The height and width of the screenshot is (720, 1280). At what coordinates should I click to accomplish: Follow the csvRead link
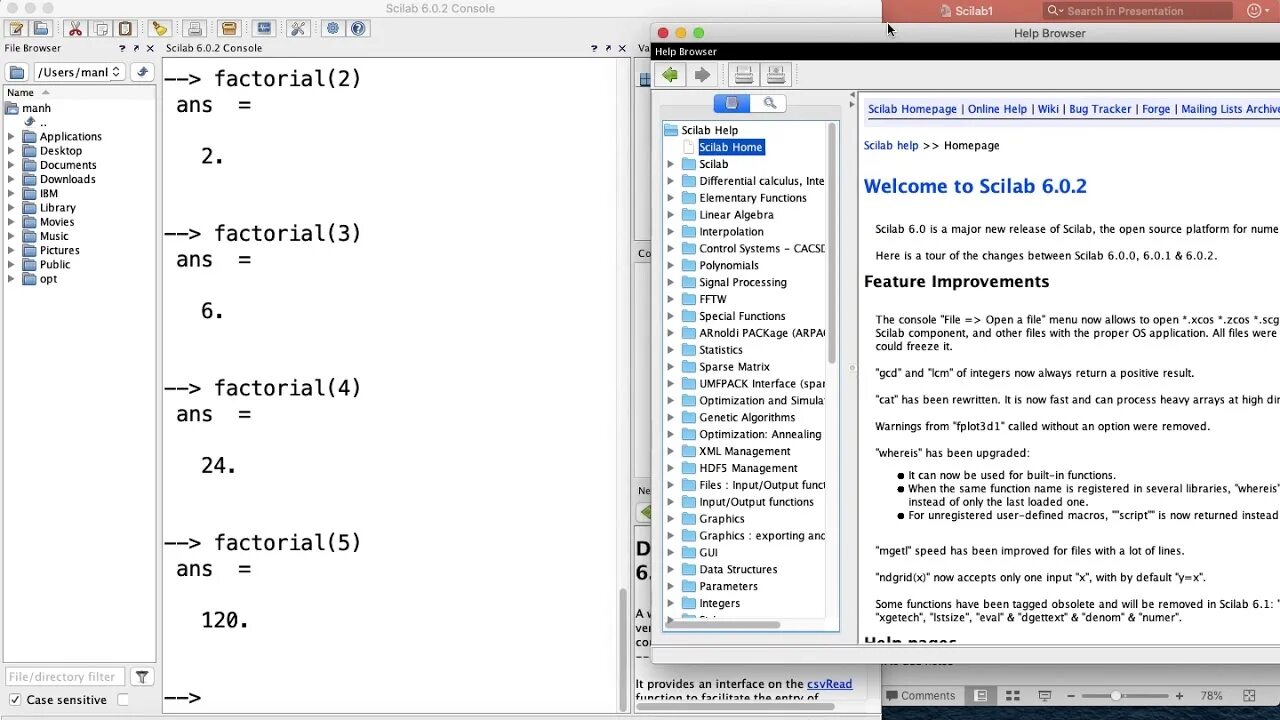(x=829, y=684)
